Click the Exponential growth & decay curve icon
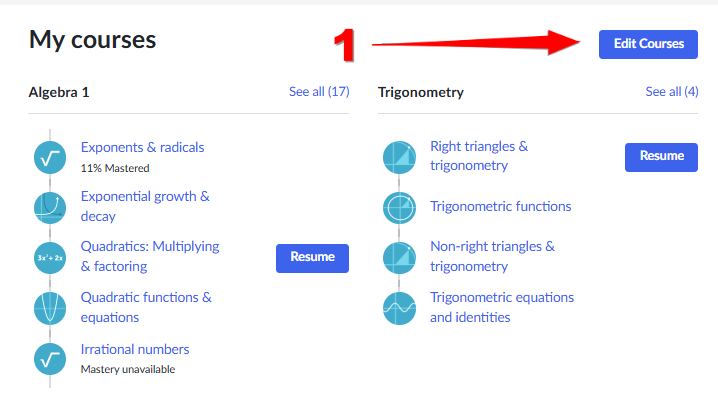 click(x=50, y=208)
